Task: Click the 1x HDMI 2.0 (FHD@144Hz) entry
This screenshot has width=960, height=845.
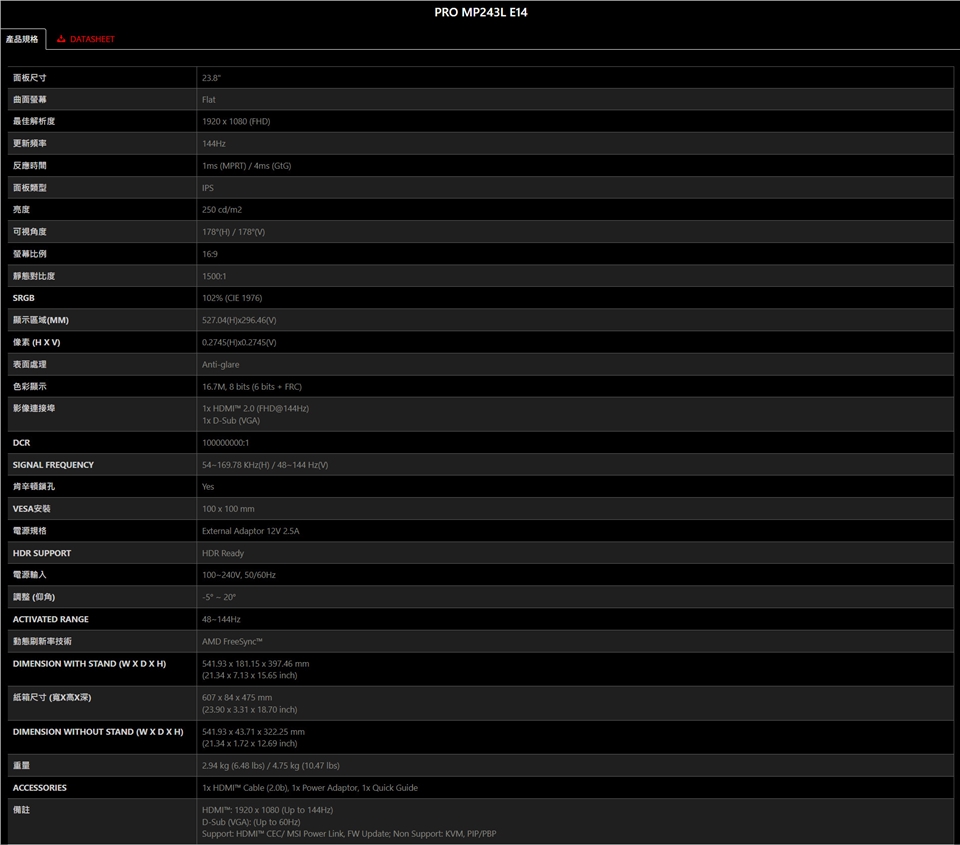Action: pos(255,409)
